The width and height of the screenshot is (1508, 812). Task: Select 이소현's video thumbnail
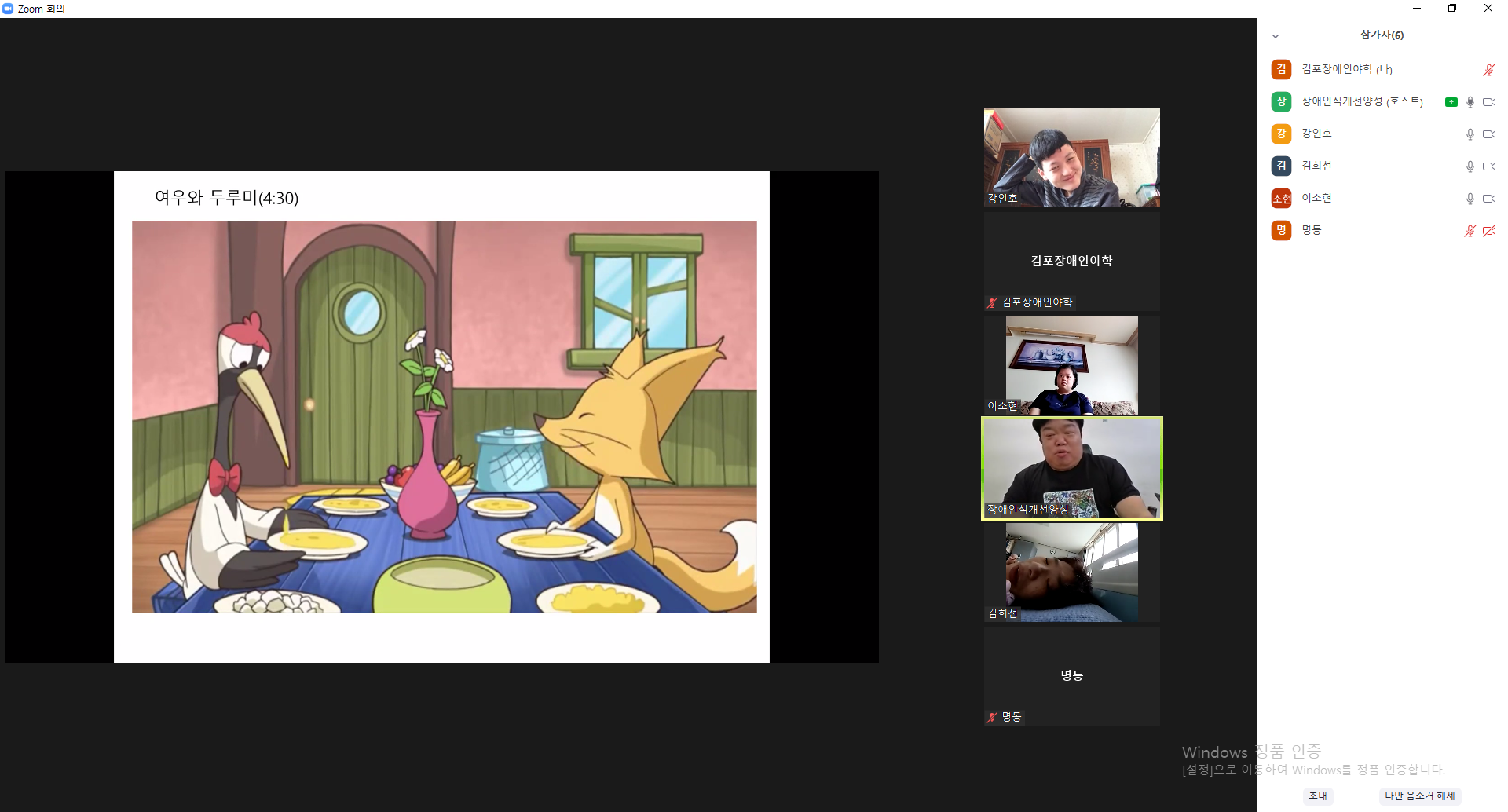coord(1071,365)
